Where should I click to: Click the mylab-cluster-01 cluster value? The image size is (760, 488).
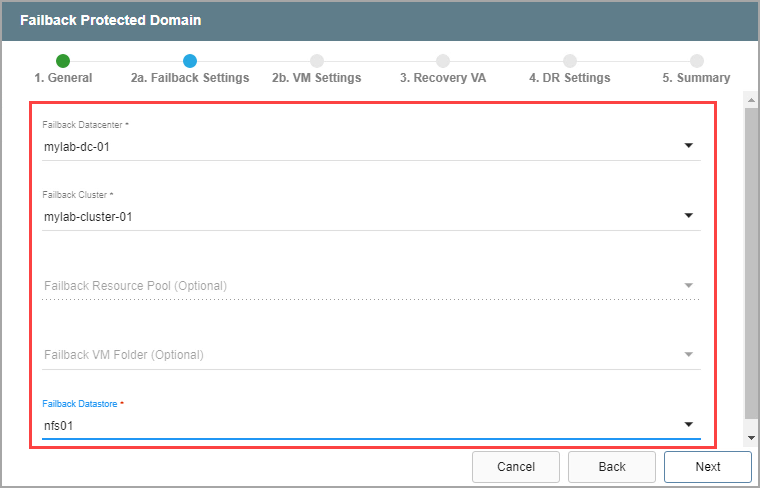point(88,215)
